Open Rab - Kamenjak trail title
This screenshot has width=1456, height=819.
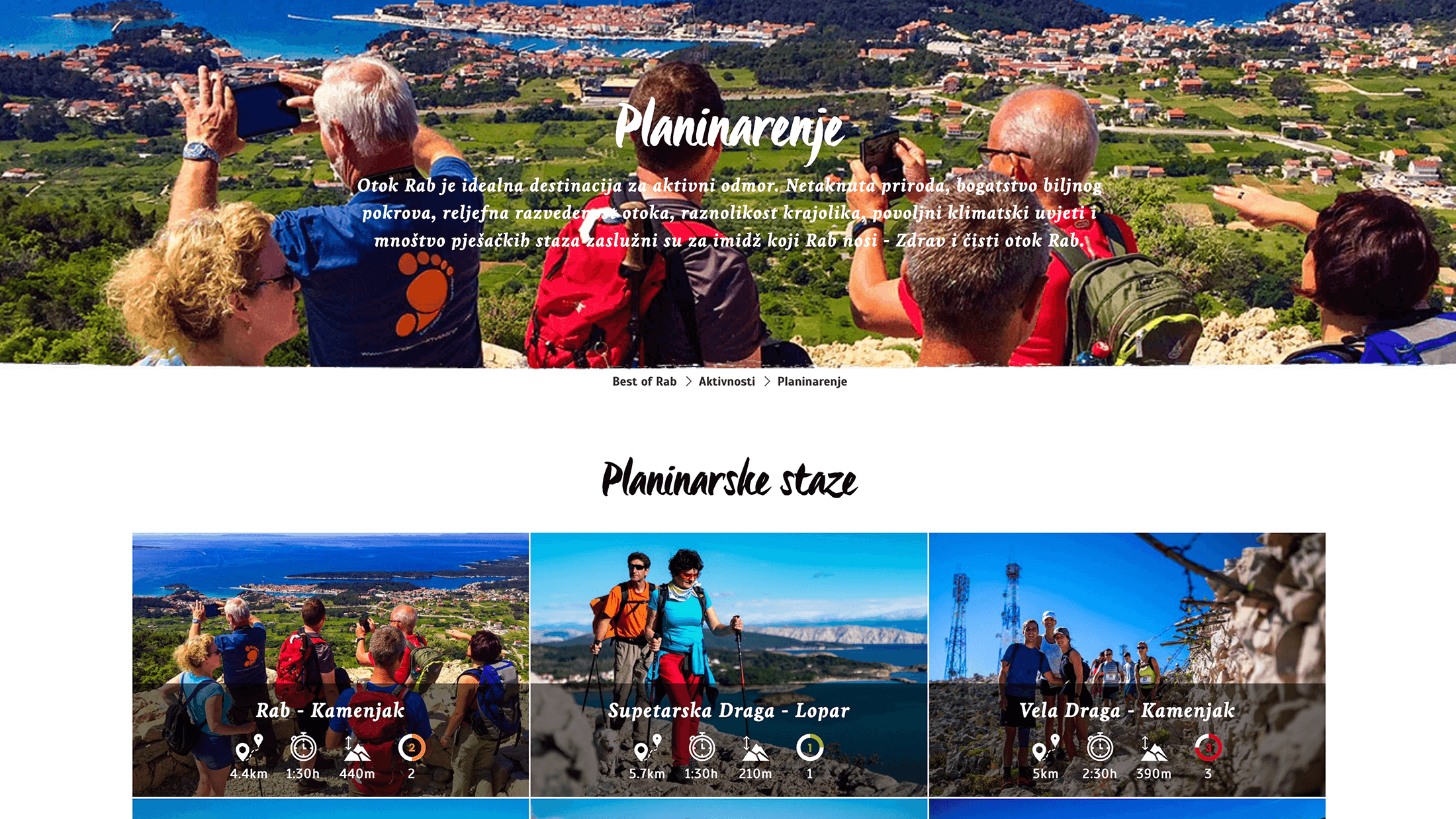(x=330, y=711)
